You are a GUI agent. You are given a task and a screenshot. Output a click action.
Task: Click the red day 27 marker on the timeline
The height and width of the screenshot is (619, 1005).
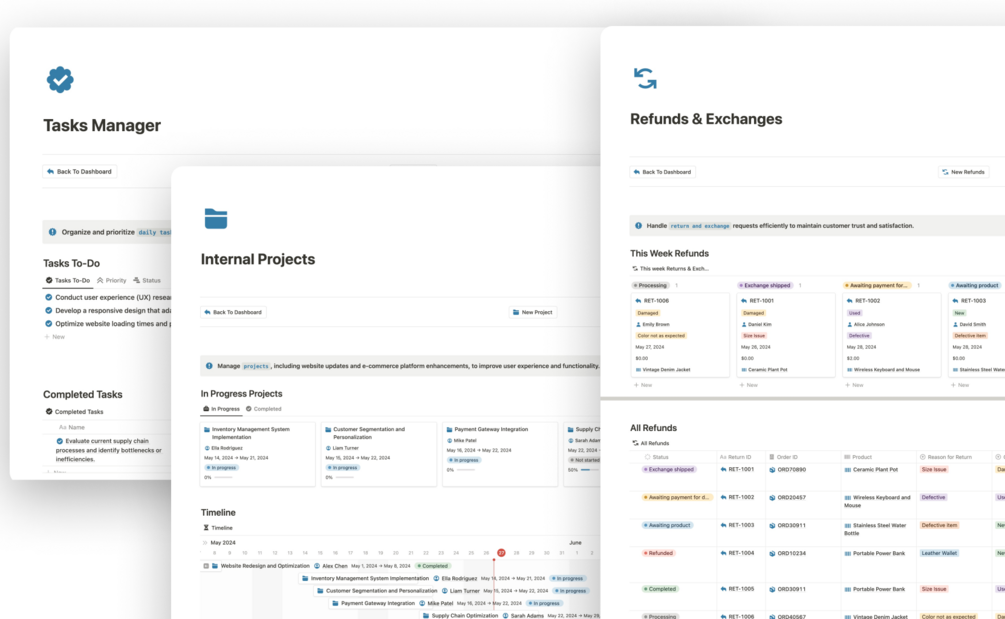501,552
